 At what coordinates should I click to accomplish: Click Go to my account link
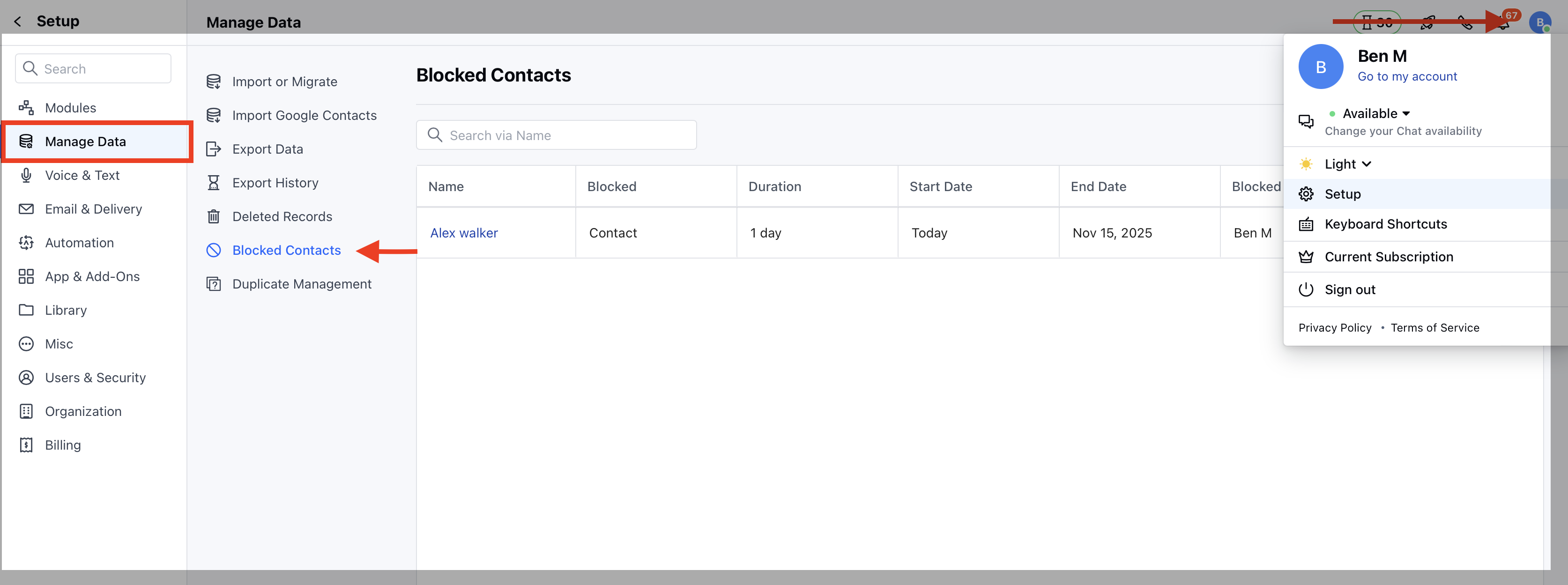[x=1407, y=76]
